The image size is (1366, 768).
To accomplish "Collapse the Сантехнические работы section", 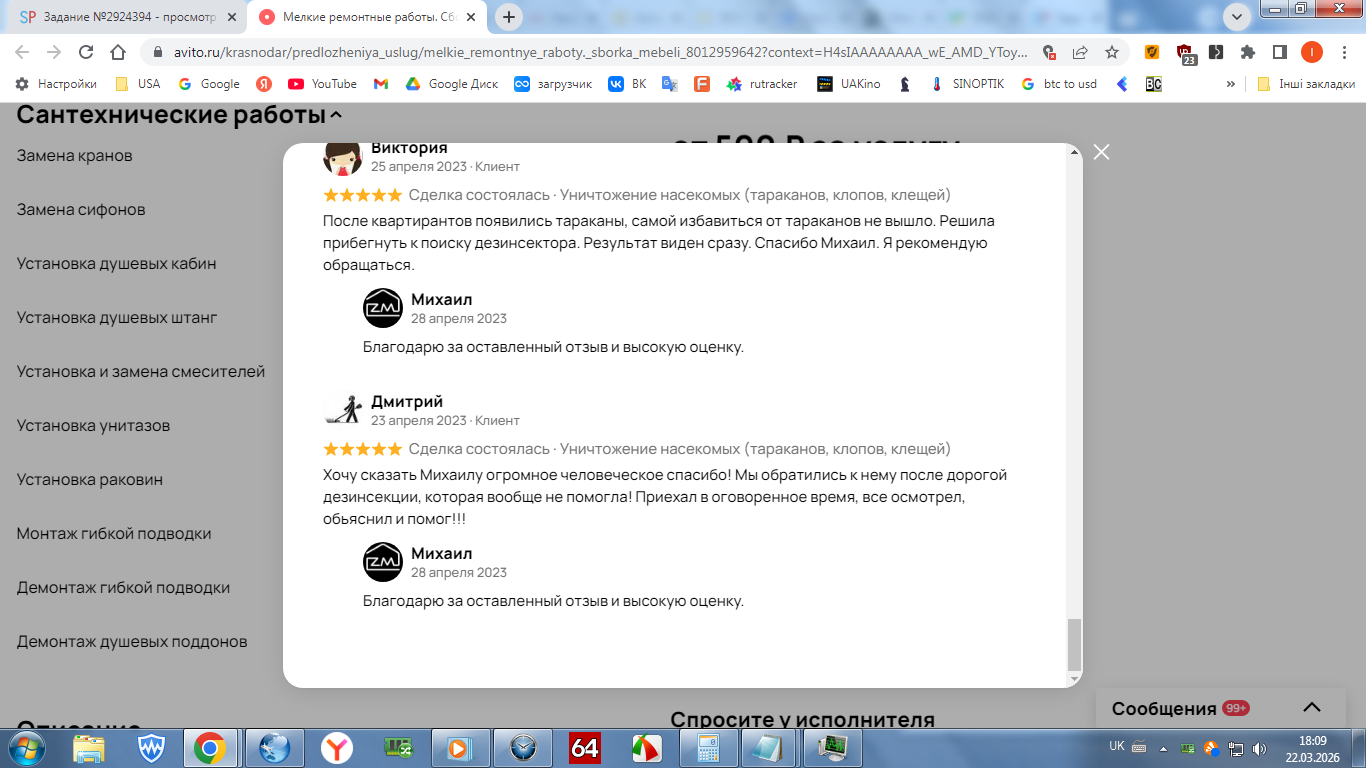I will point(336,116).
